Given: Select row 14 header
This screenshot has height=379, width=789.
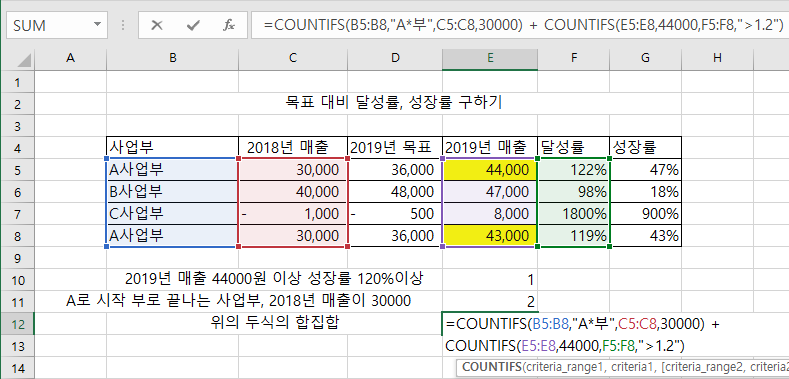Looking at the screenshot, I should (18, 367).
